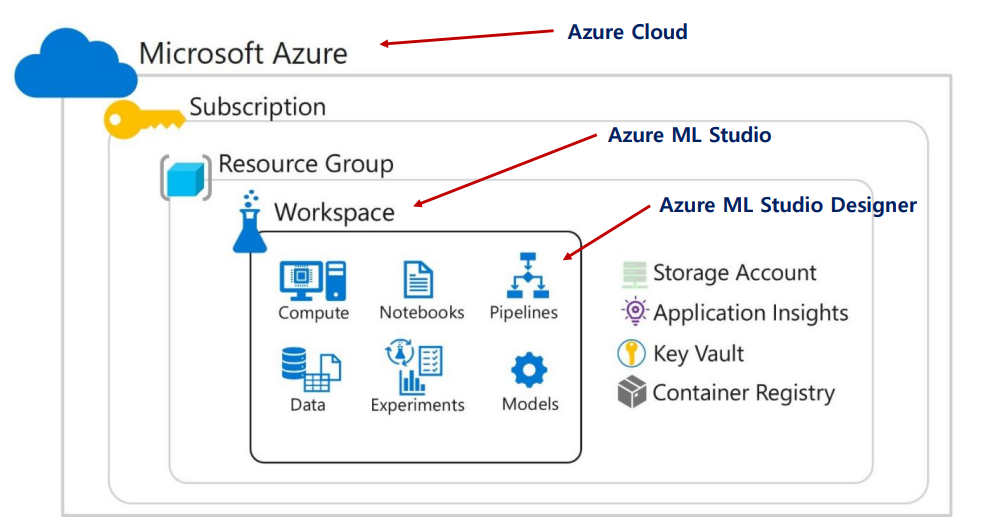Click the Container Registry box icon
This screenshot has height=532, width=985.
[x=632, y=392]
